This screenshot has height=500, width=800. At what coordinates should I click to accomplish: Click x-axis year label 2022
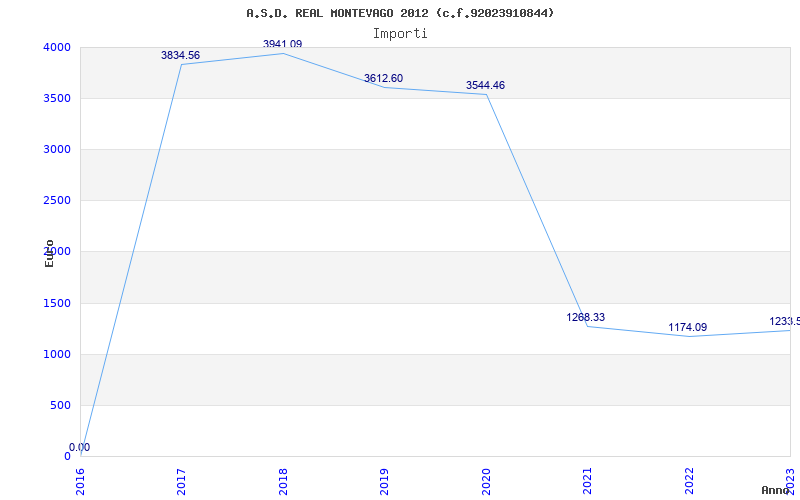(x=689, y=482)
